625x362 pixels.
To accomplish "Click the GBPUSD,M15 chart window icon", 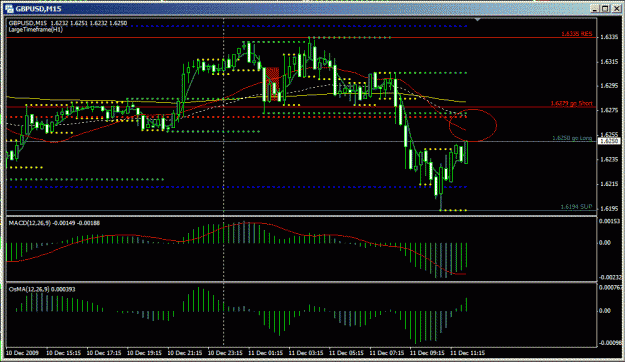I will (x=9, y=8).
